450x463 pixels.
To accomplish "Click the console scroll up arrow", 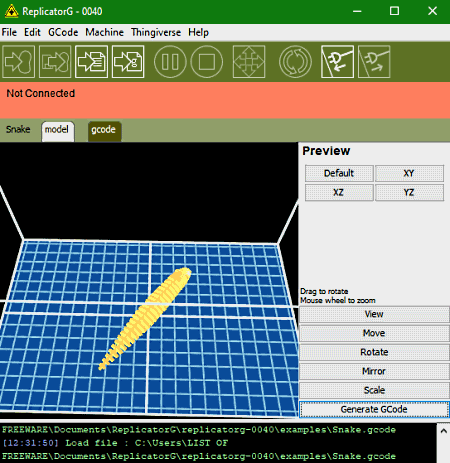I will tap(444, 431).
